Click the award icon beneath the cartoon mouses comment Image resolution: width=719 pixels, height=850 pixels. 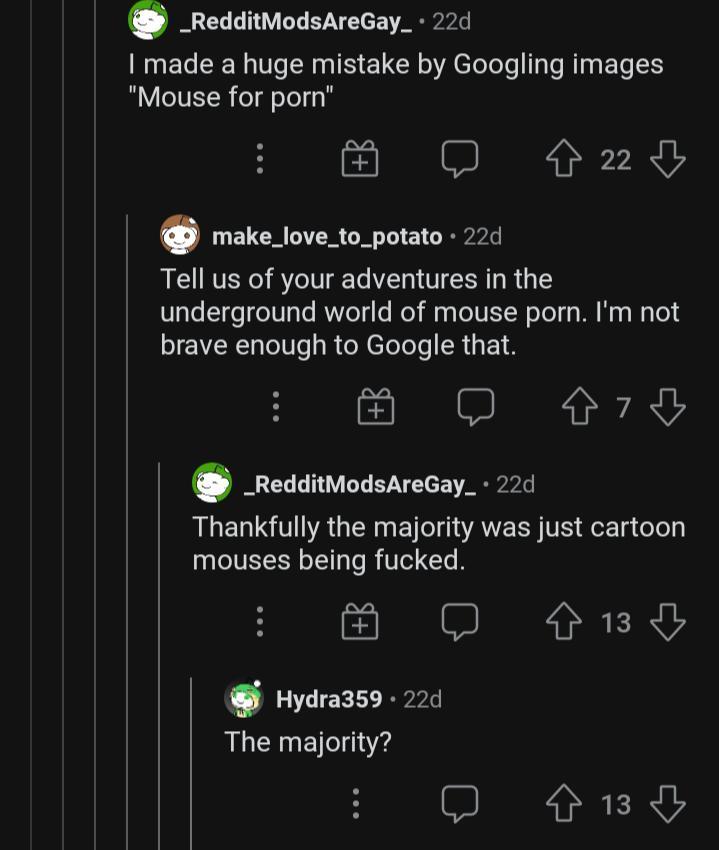point(360,621)
